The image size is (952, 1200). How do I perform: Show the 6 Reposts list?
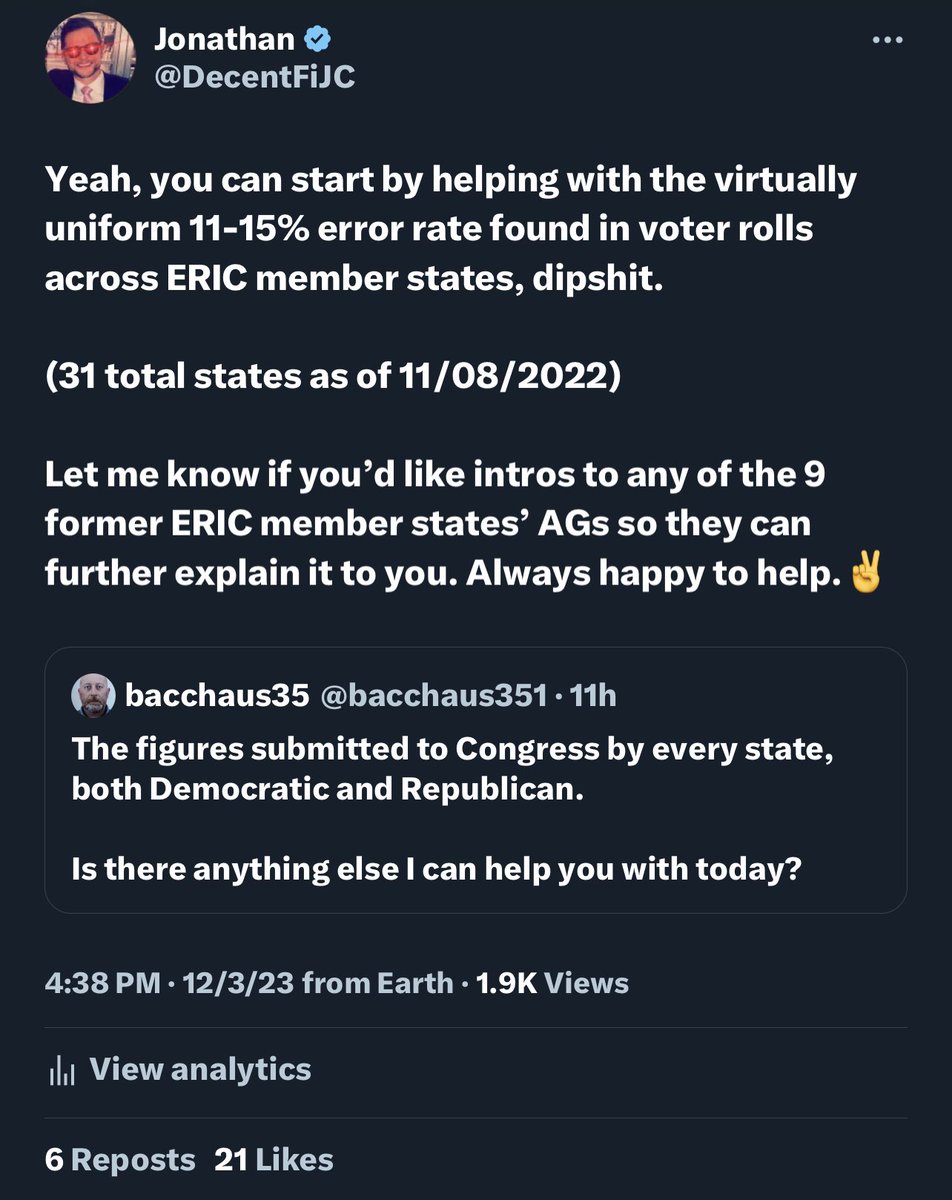(120, 1160)
